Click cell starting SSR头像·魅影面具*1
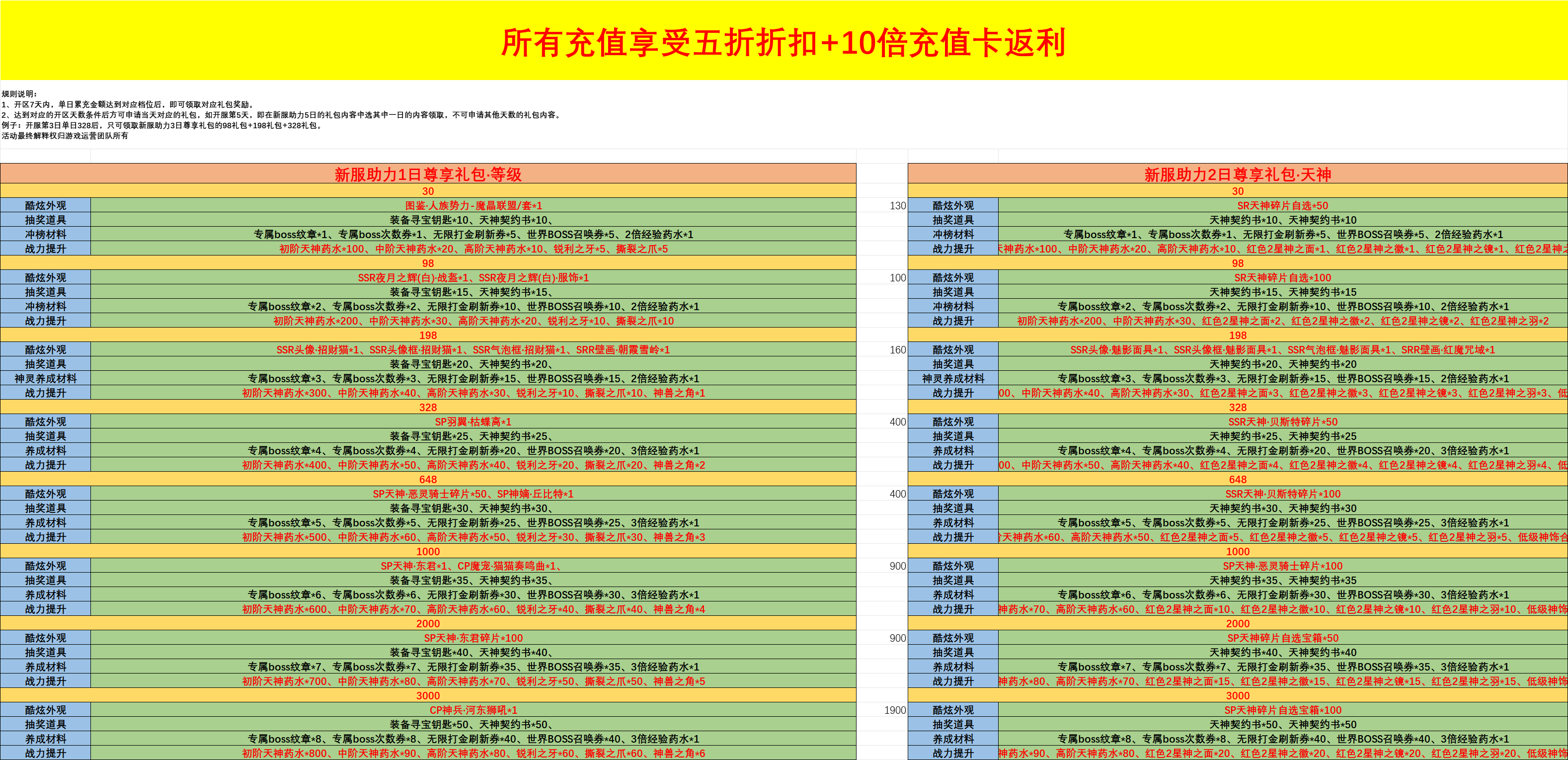Image resolution: width=1568 pixels, height=760 pixels. [x=1282, y=349]
